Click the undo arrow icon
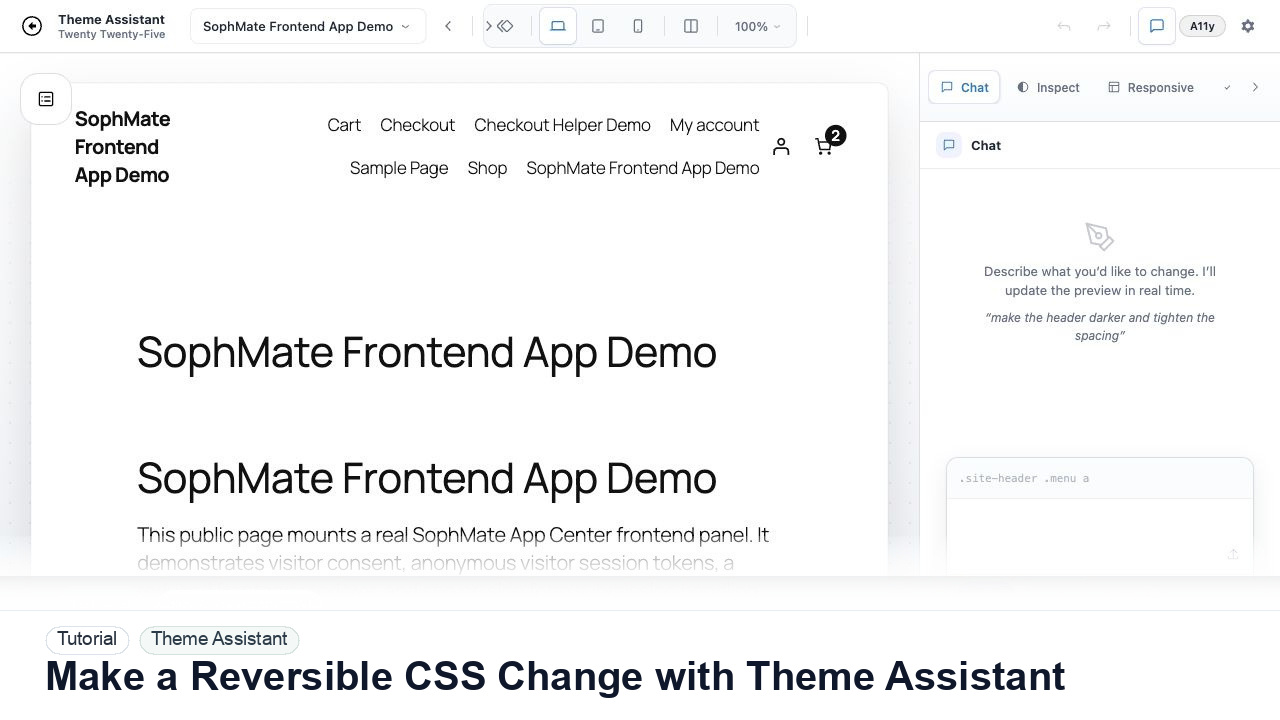Screen dimensions: 1280x720 1064,26
